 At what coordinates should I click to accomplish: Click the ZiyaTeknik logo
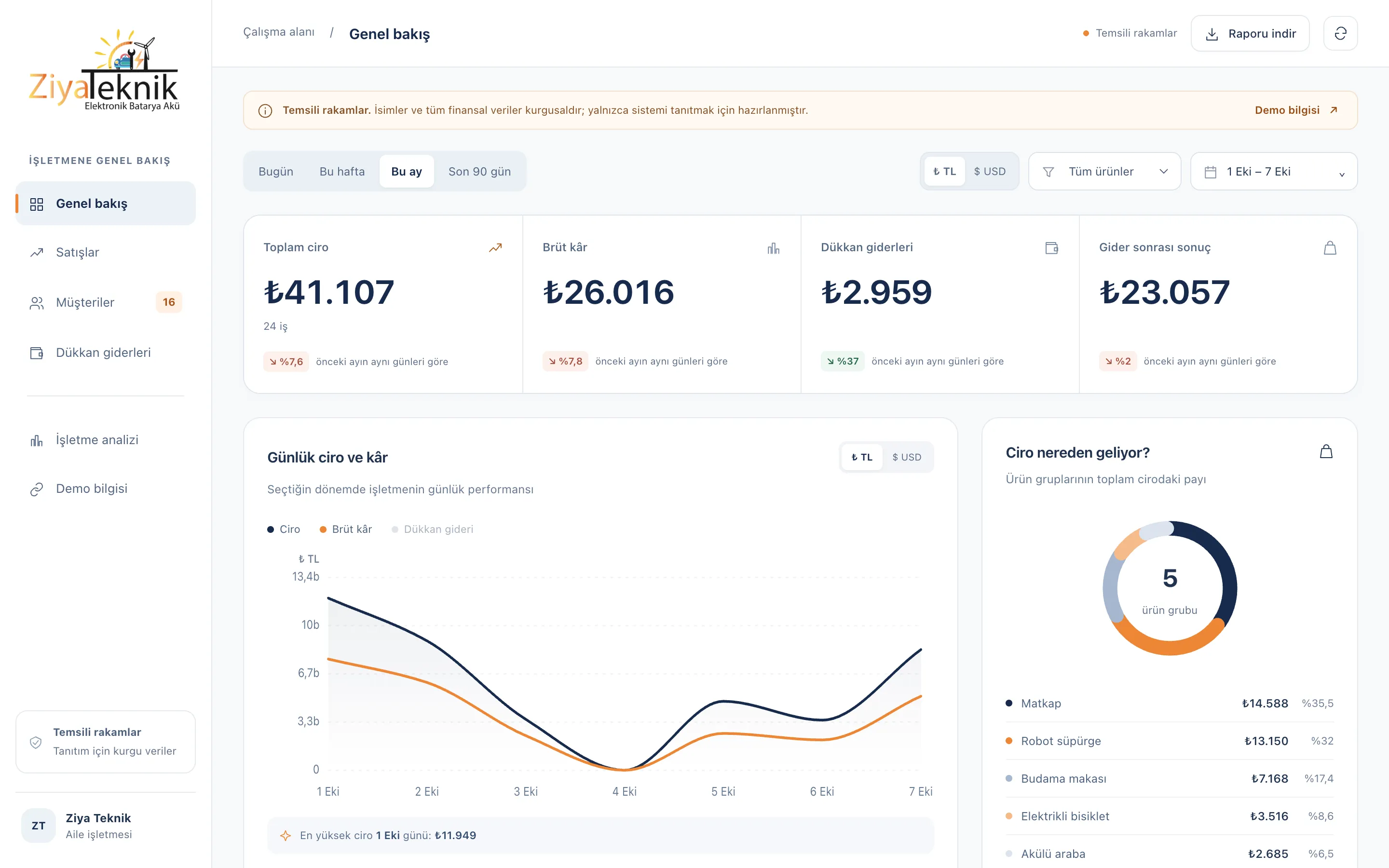pos(105,69)
